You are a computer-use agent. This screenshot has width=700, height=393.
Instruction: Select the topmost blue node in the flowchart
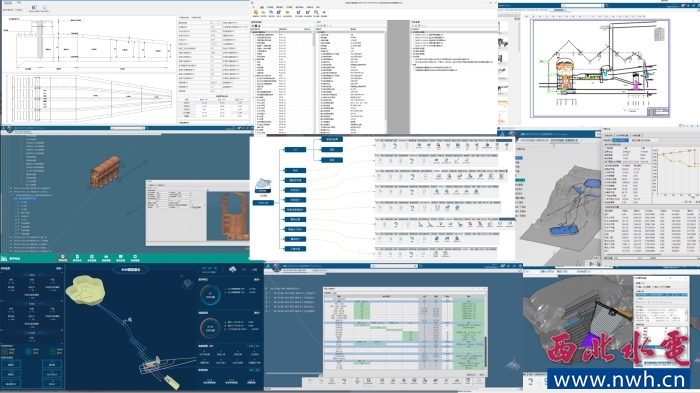click(332, 139)
